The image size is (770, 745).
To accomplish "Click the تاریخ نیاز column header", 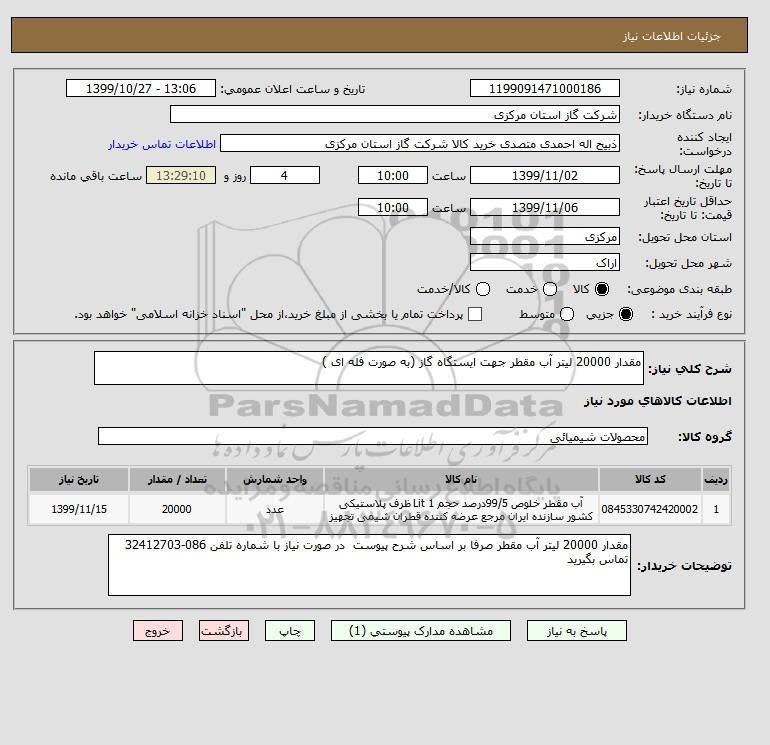I will (x=79, y=479).
